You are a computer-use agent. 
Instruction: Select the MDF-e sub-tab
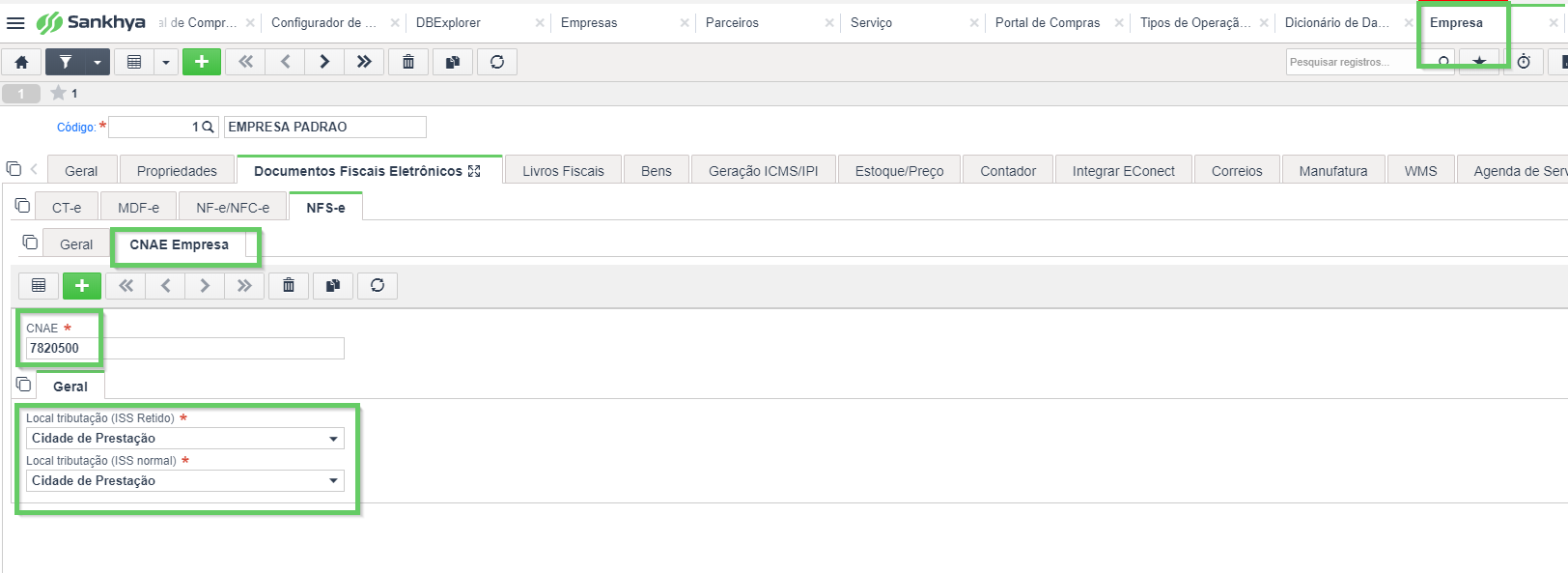[x=138, y=207]
